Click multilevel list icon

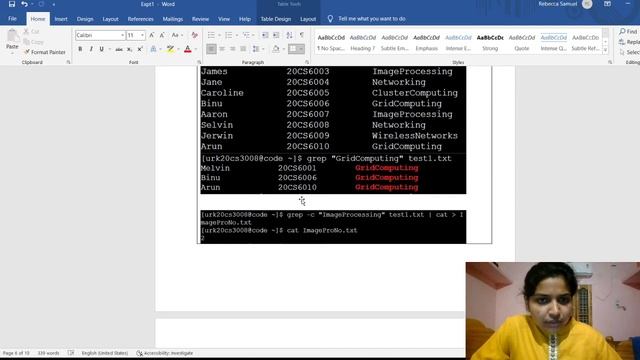[246, 36]
